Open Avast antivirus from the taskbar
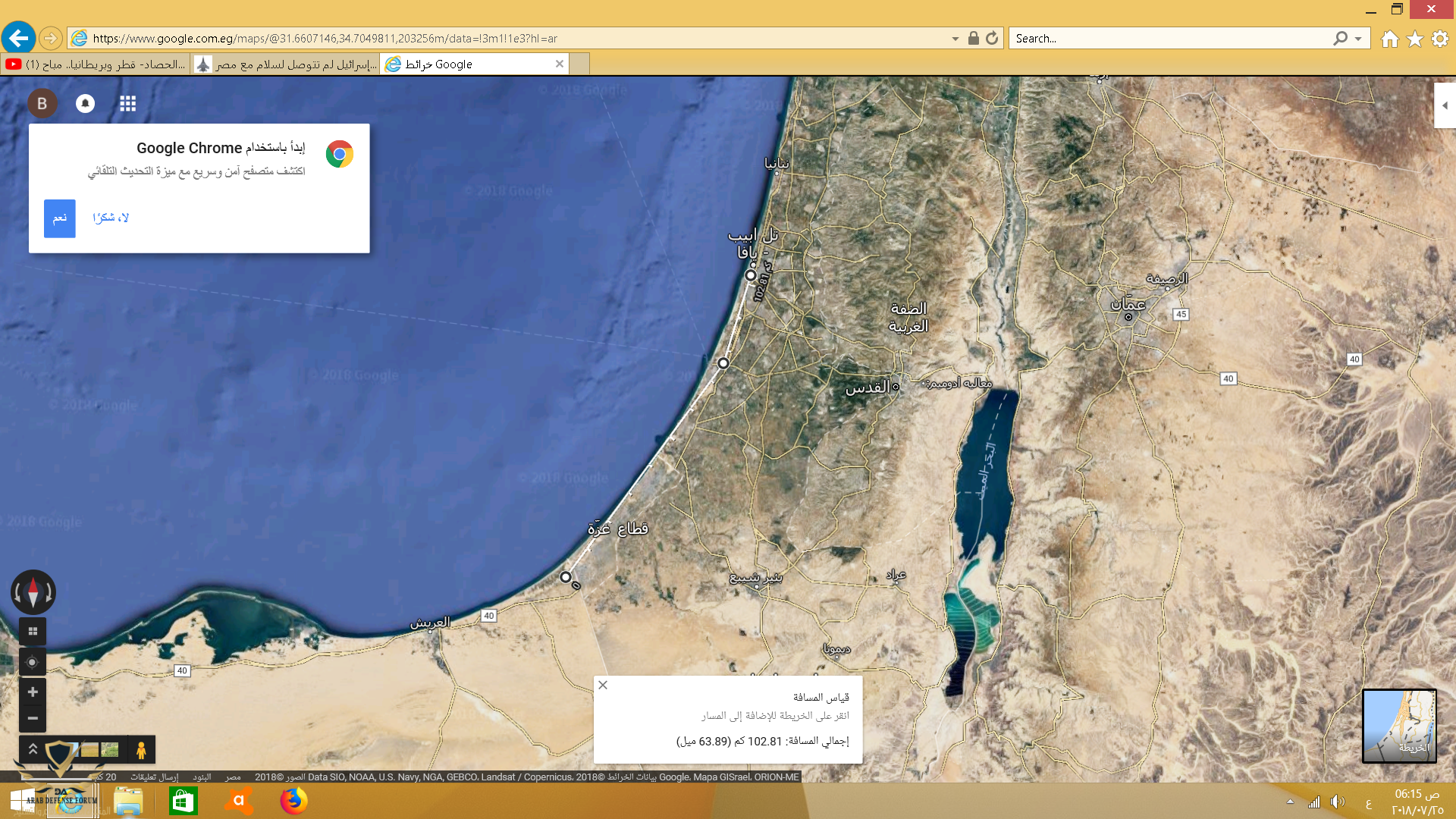The width and height of the screenshot is (1456, 819). [238, 801]
